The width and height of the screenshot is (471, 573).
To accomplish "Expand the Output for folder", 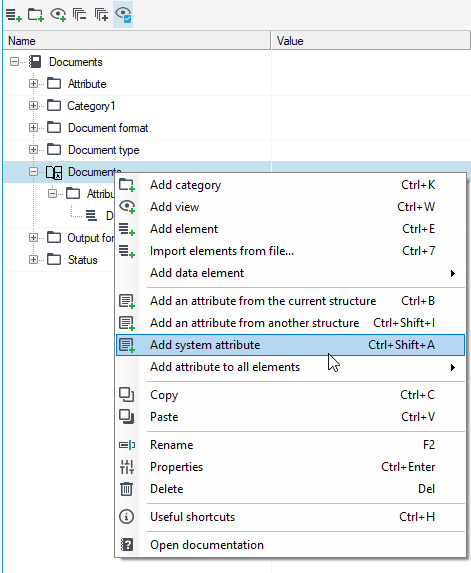I will [x=33, y=238].
